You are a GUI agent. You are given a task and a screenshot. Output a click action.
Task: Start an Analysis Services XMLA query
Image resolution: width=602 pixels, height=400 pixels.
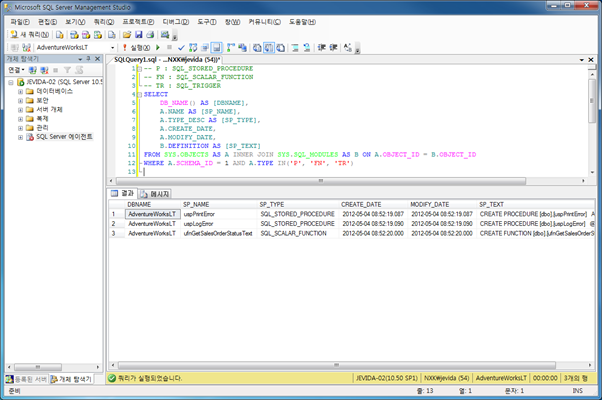click(x=98, y=35)
